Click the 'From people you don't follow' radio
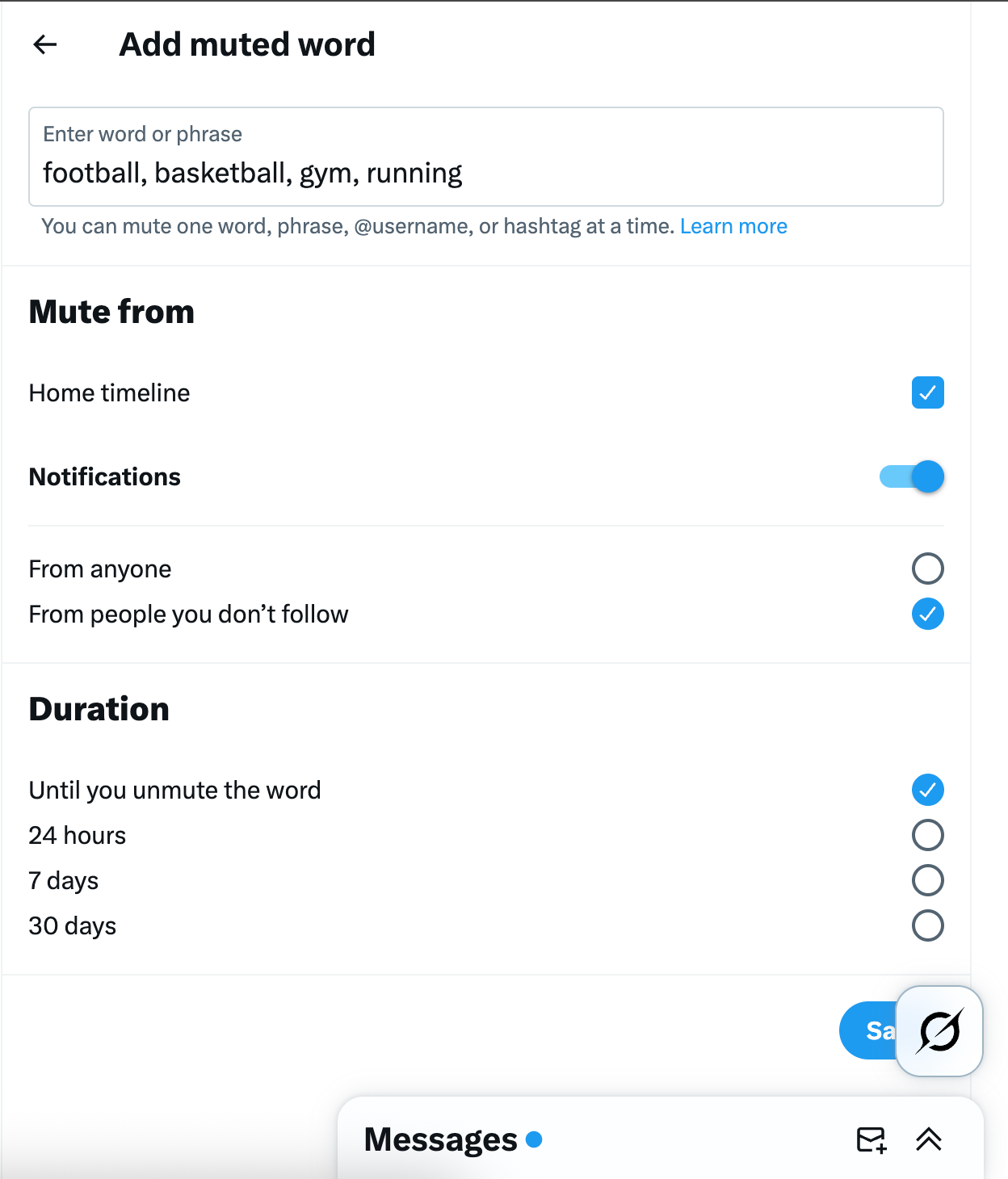This screenshot has width=1008, height=1179. (x=927, y=614)
